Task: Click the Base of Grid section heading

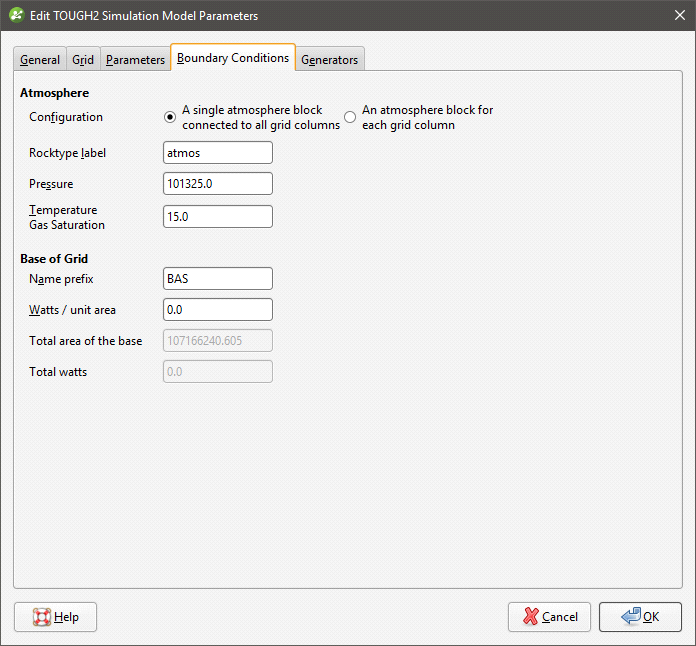Action: point(54,258)
